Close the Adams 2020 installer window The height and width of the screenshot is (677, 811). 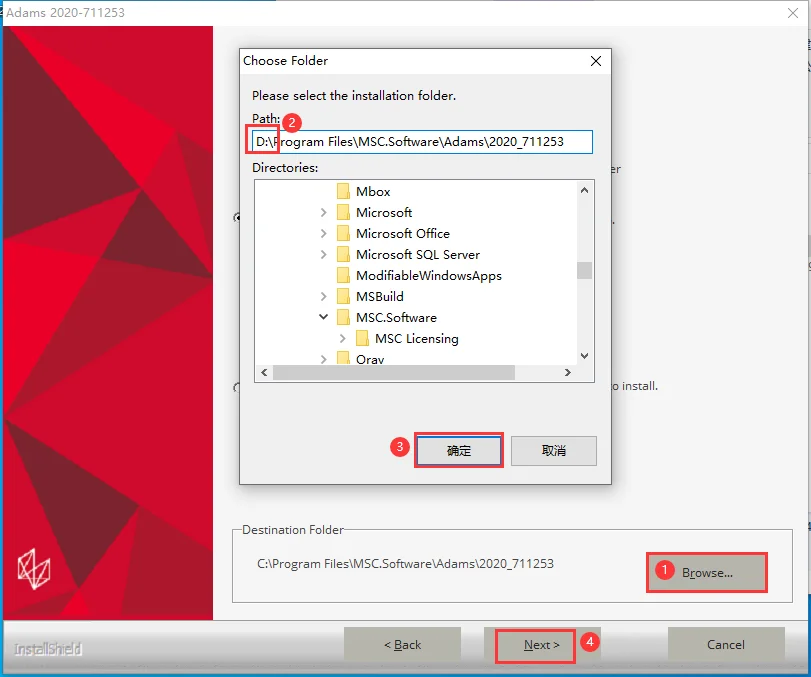point(793,13)
